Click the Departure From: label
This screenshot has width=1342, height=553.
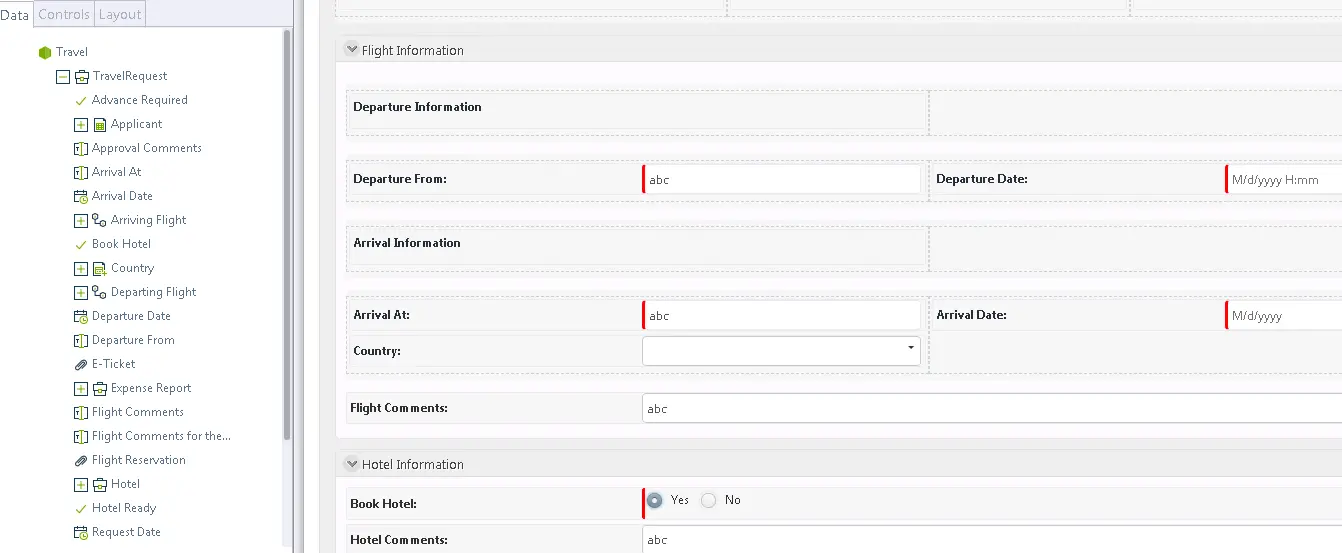(400, 179)
